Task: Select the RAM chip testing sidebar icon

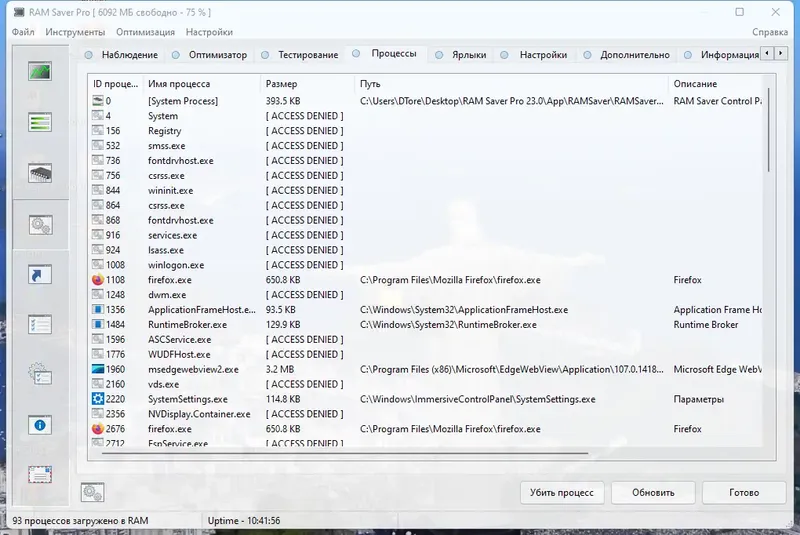Action: [x=40, y=173]
